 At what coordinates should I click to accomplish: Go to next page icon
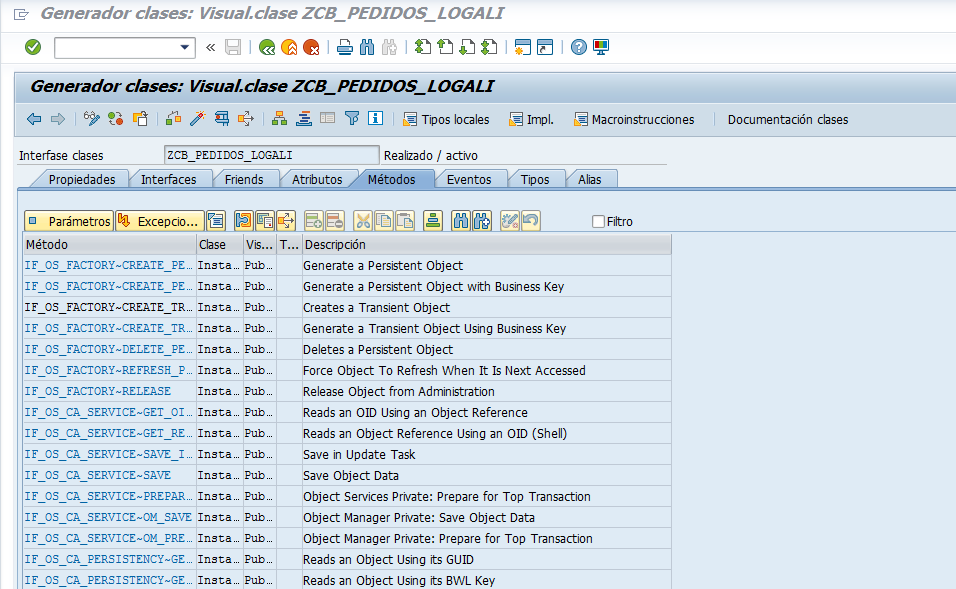pyautogui.click(x=467, y=47)
